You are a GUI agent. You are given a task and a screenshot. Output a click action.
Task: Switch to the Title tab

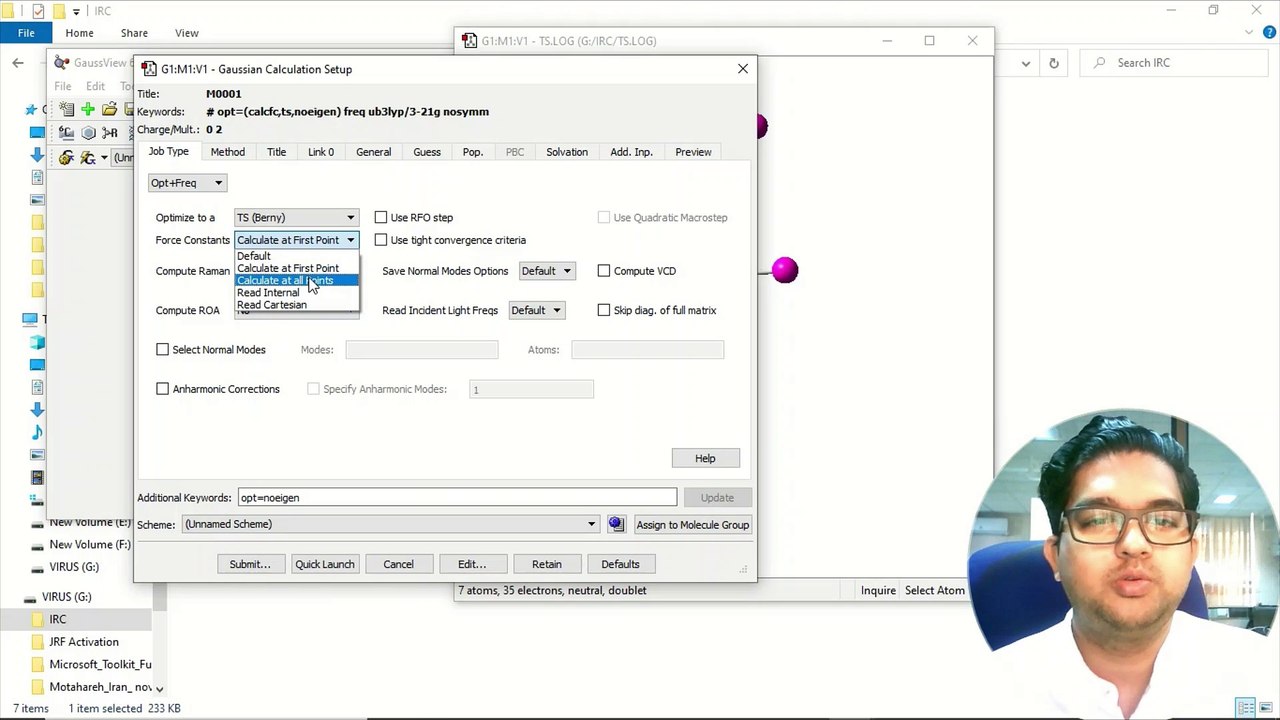[276, 152]
